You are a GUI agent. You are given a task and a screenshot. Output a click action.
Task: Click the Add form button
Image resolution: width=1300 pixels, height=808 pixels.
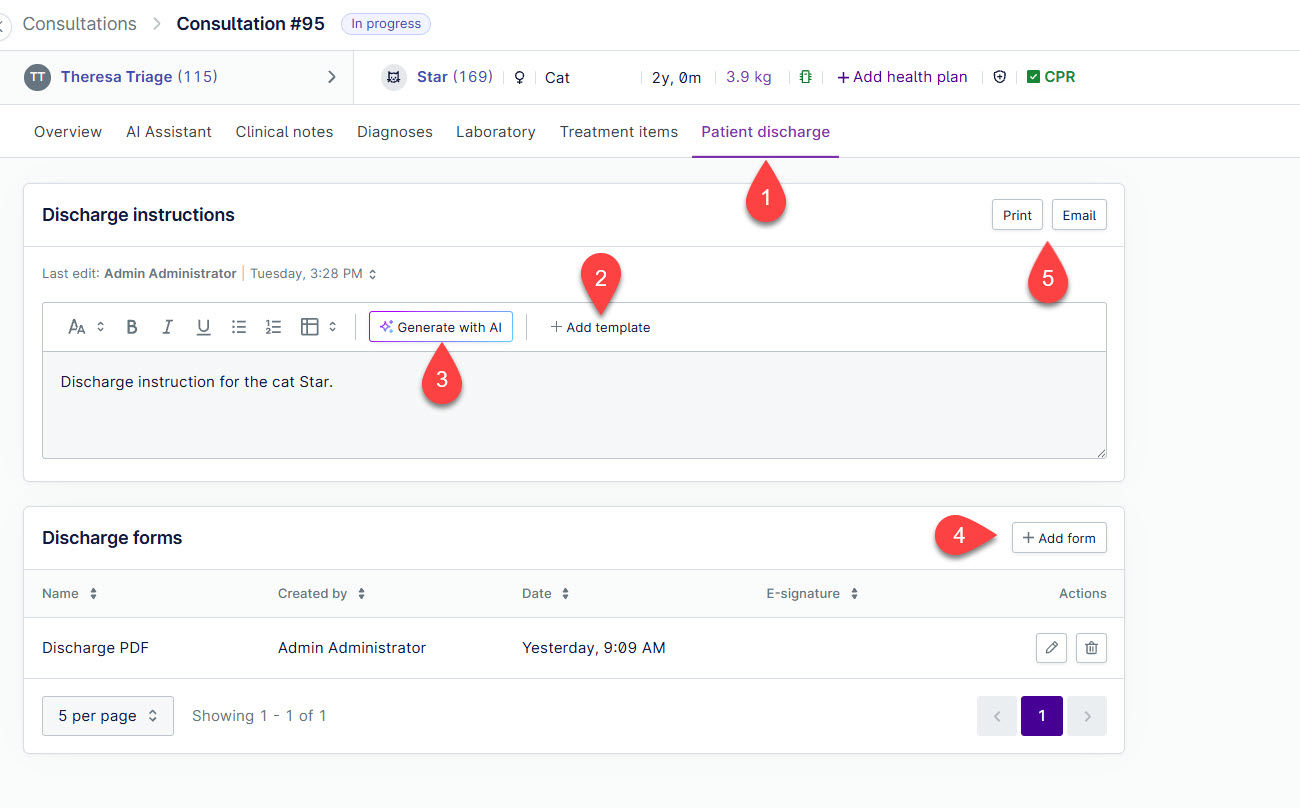[x=1059, y=538]
